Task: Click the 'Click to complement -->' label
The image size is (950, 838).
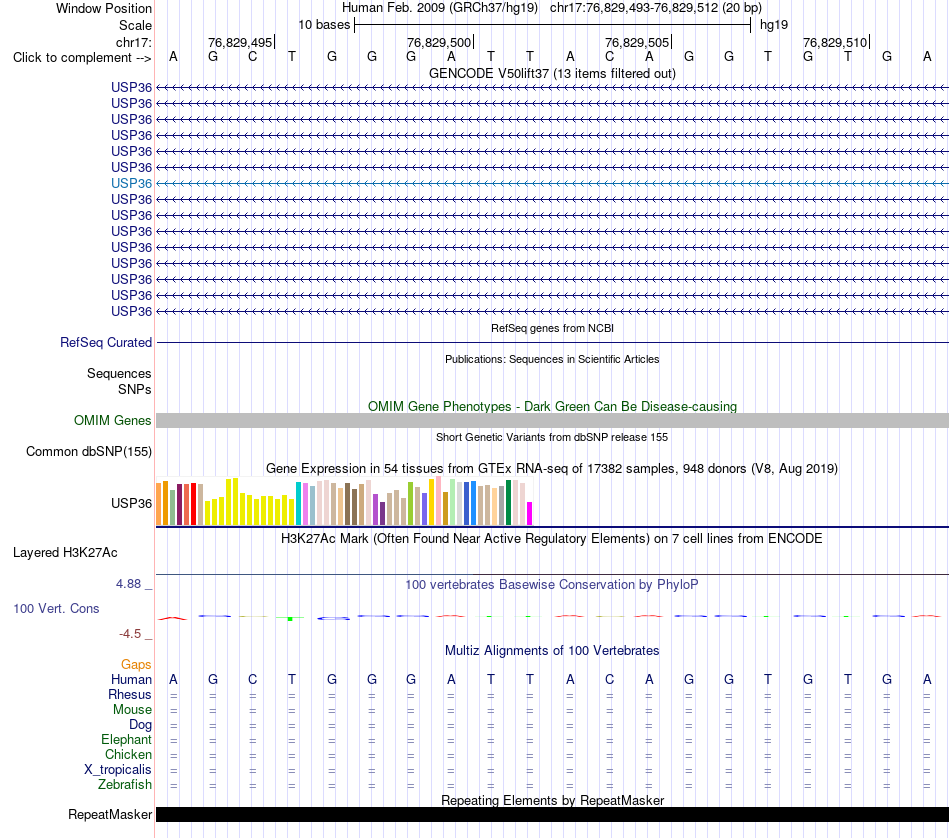Action: (x=82, y=58)
